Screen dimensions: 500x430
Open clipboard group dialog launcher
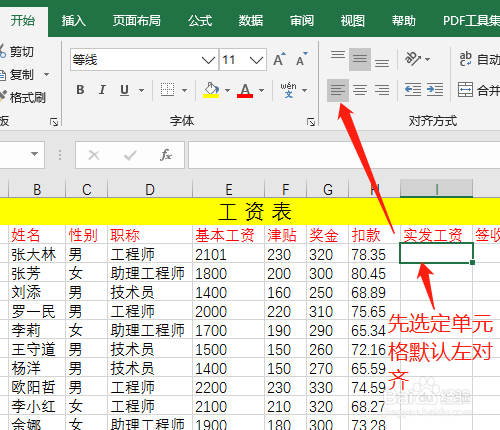point(54,122)
